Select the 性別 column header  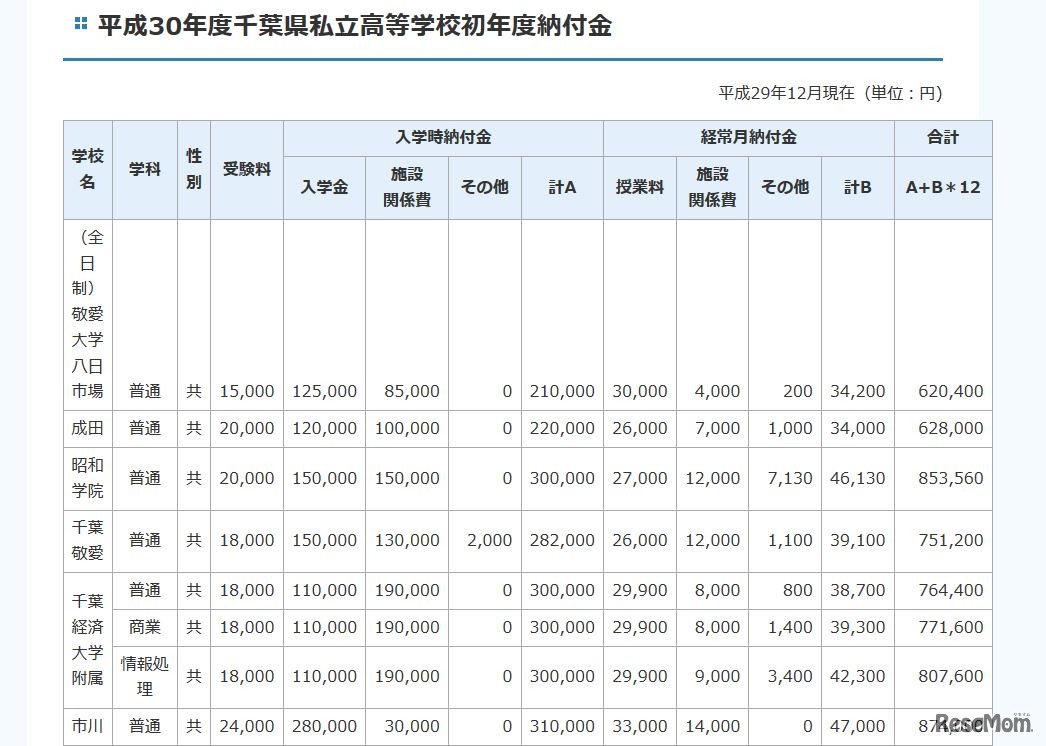[x=193, y=169]
